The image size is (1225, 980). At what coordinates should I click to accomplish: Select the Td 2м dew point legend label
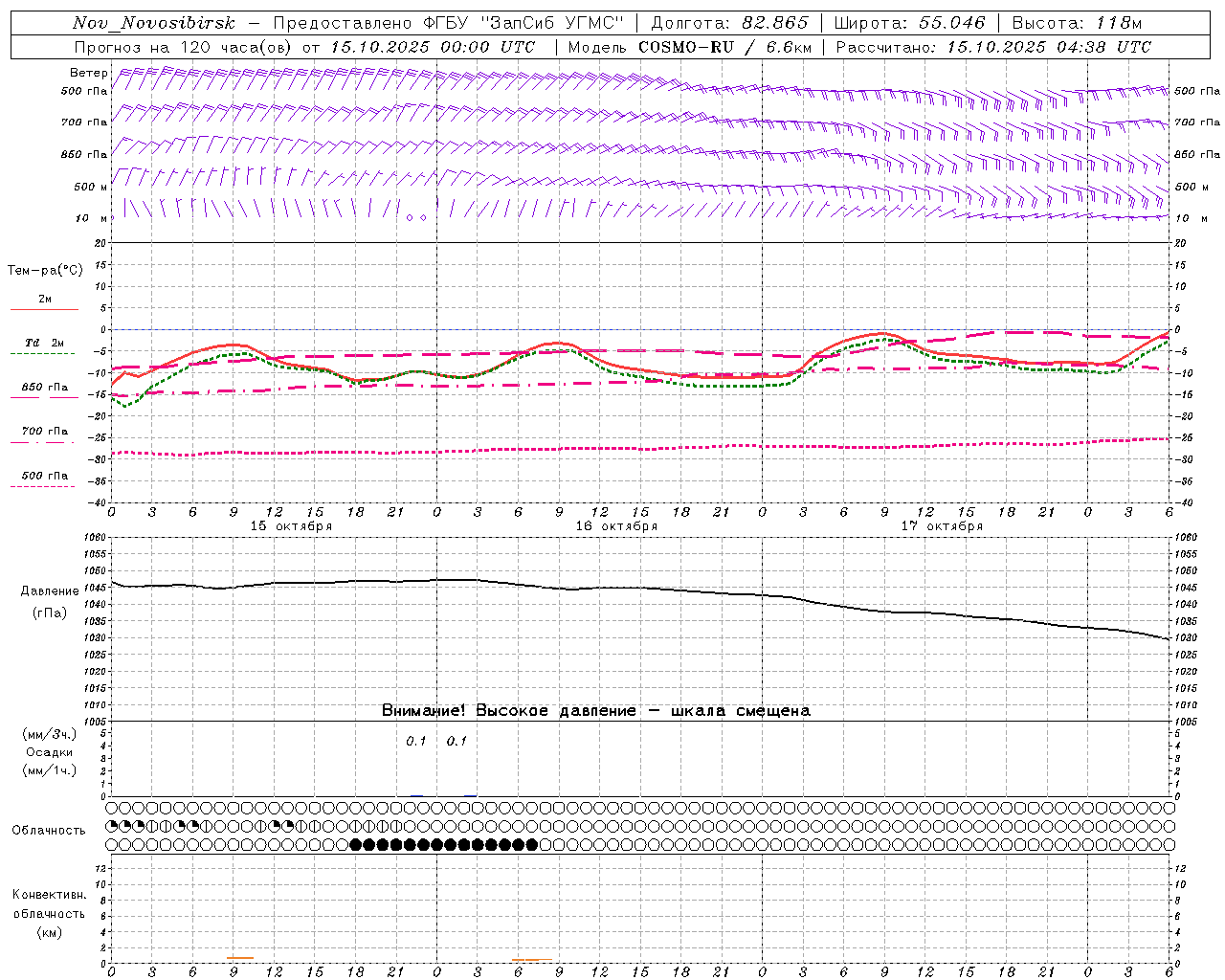point(45,343)
